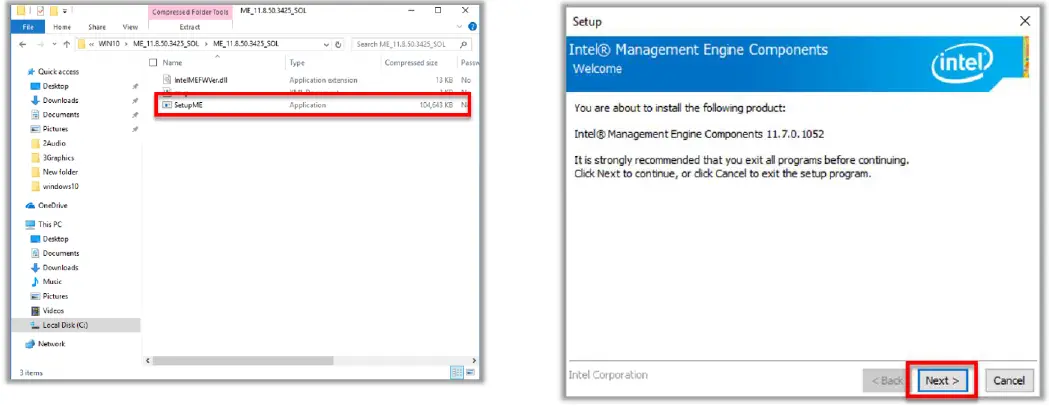This screenshot has width=1049, height=409.
Task: Switch to details view in status bar
Action: [457, 372]
